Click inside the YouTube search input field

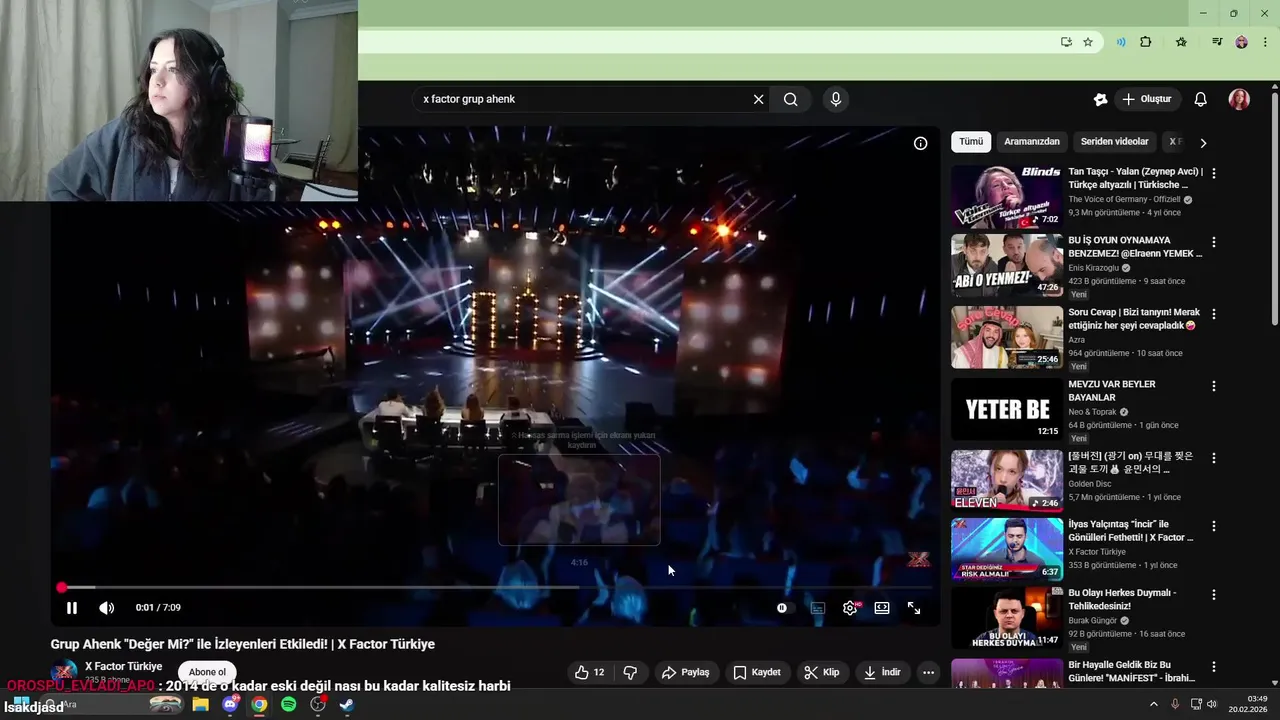click(585, 99)
